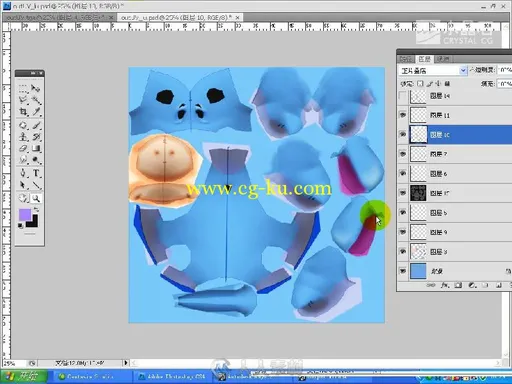The height and width of the screenshot is (384, 512).
Task: Hide the black-thumbnail layer eye icon
Action: [x=403, y=193]
